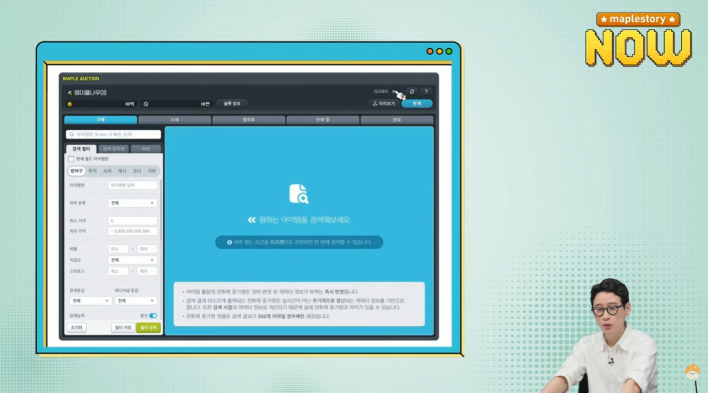708x393 pixels.
Task: Click the document search icon in center
Action: 299,194
